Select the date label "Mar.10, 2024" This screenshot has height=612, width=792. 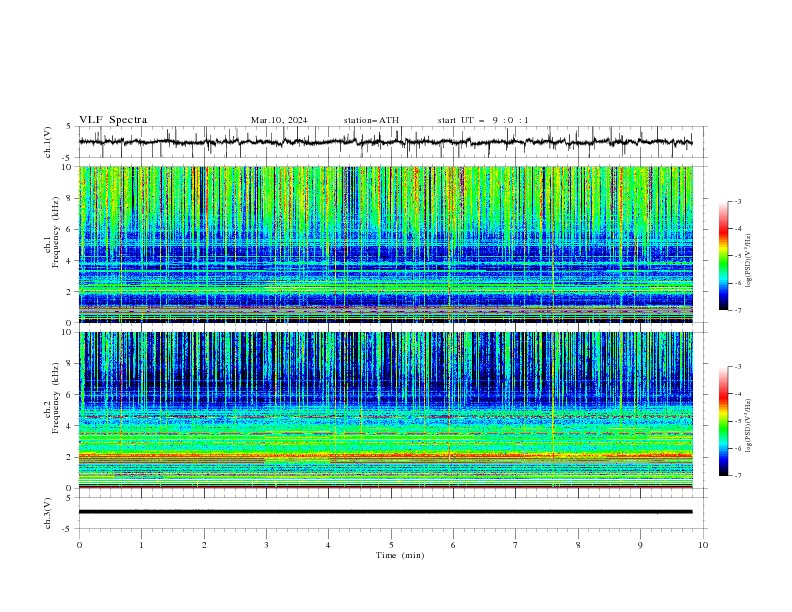point(279,120)
